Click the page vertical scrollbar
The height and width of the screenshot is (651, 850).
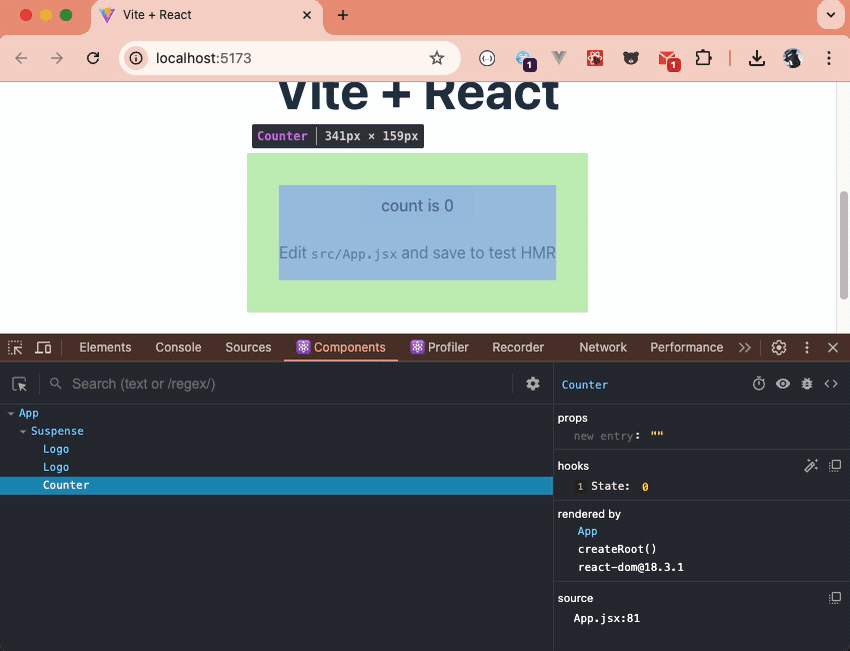[843, 245]
